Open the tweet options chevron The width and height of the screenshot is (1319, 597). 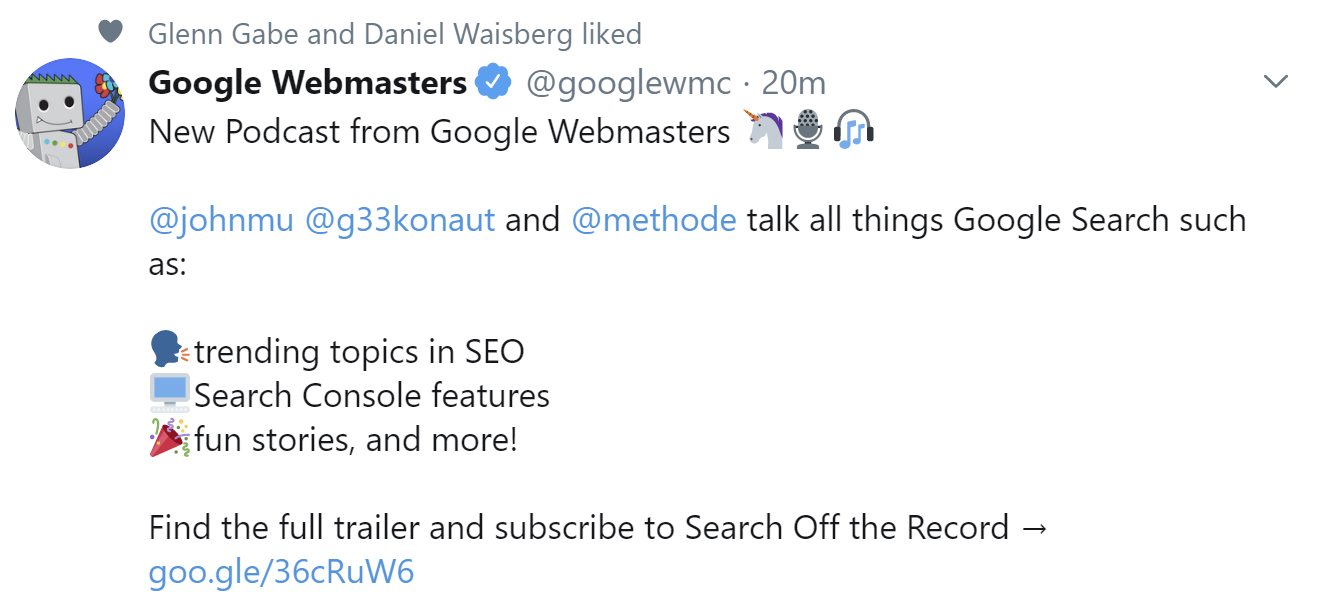[1275, 80]
